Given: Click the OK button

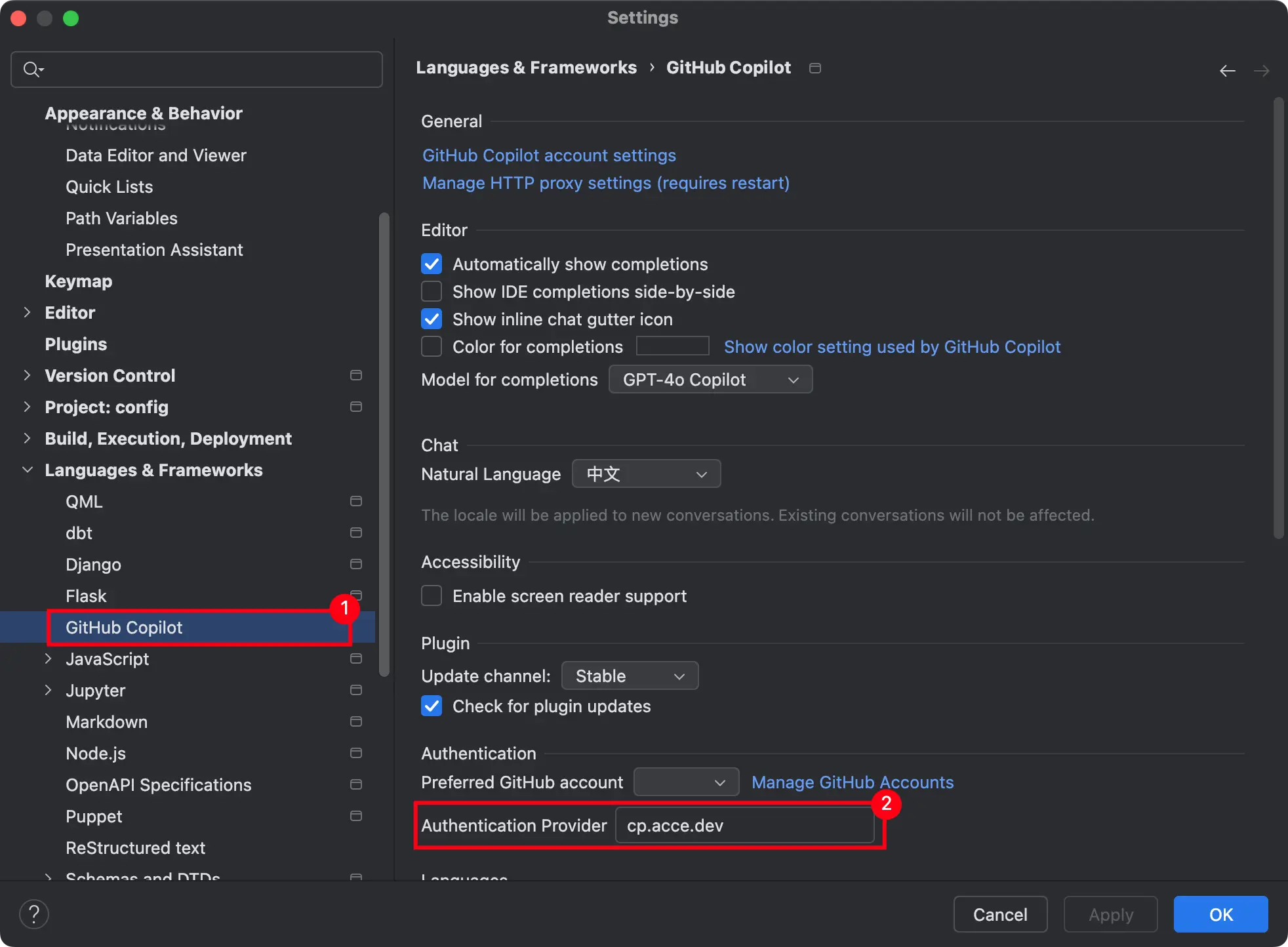Looking at the screenshot, I should coord(1220,914).
